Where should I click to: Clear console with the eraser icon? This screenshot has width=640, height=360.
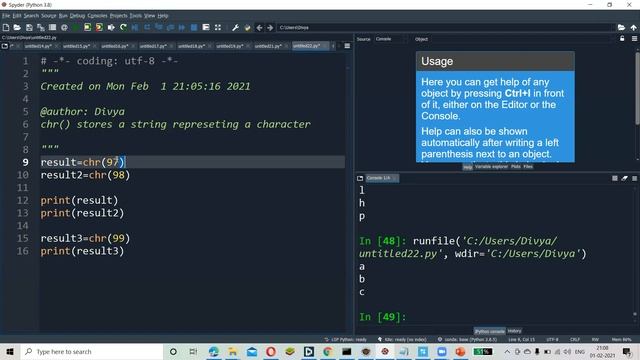(624, 178)
